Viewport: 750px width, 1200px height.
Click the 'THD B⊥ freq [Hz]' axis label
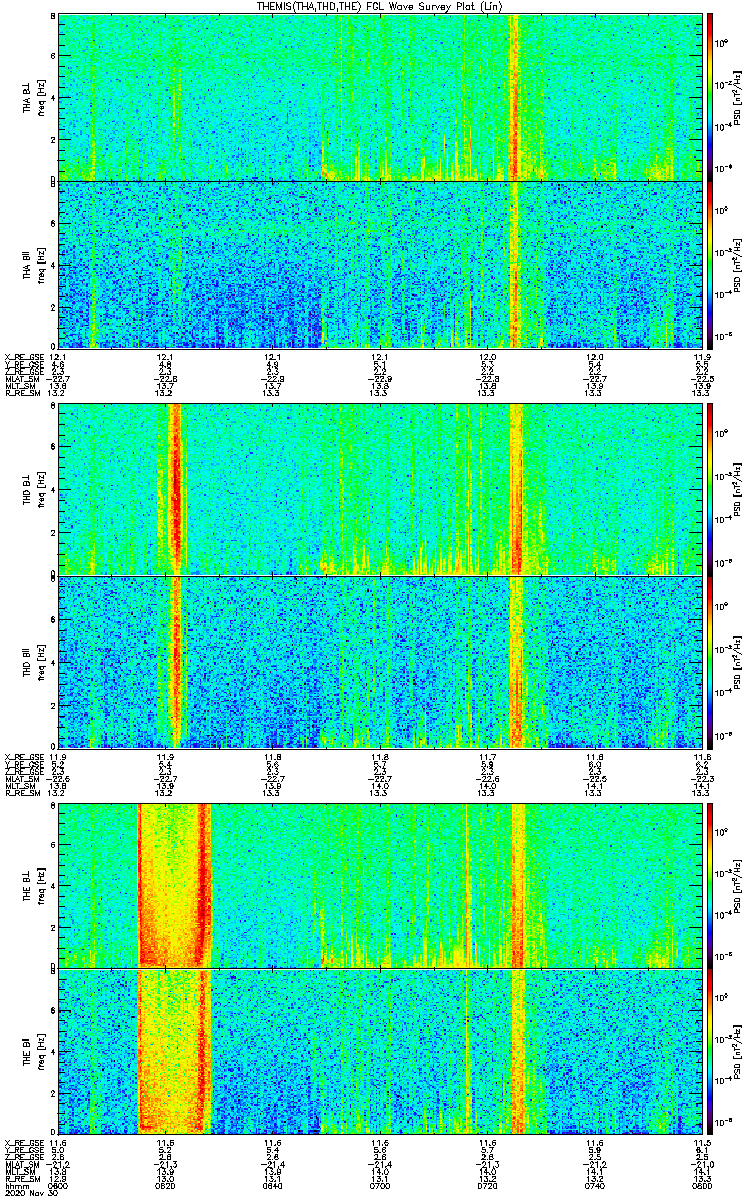point(34,489)
